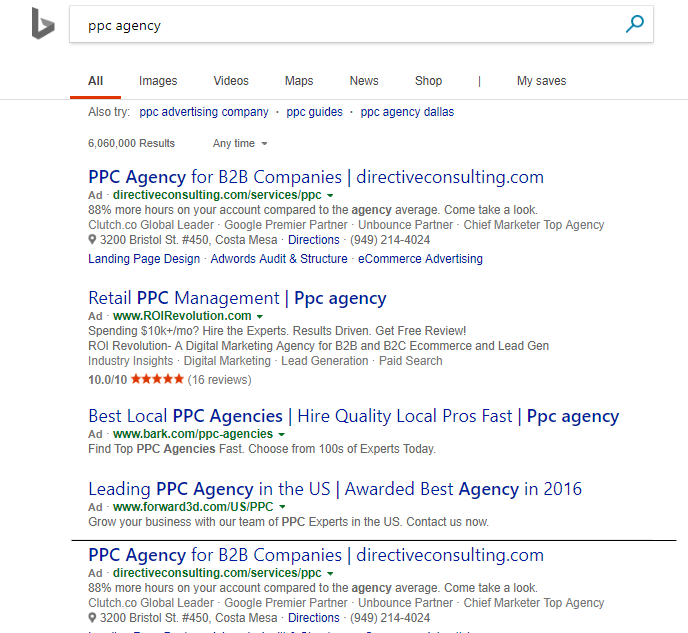
Task: Click www.forward3d.com/US/PPC green URL
Action: pos(193,507)
